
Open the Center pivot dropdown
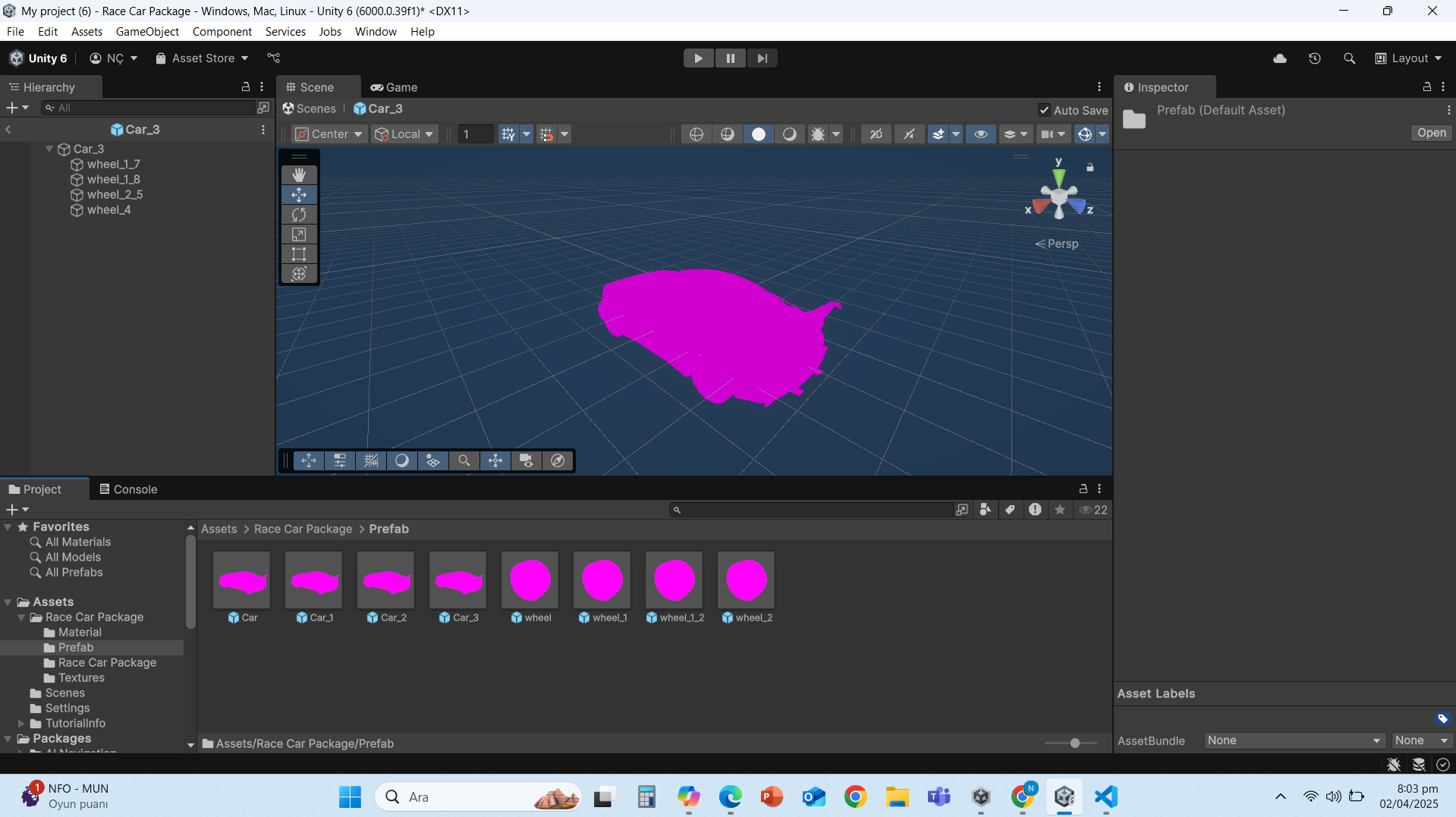[x=329, y=134]
